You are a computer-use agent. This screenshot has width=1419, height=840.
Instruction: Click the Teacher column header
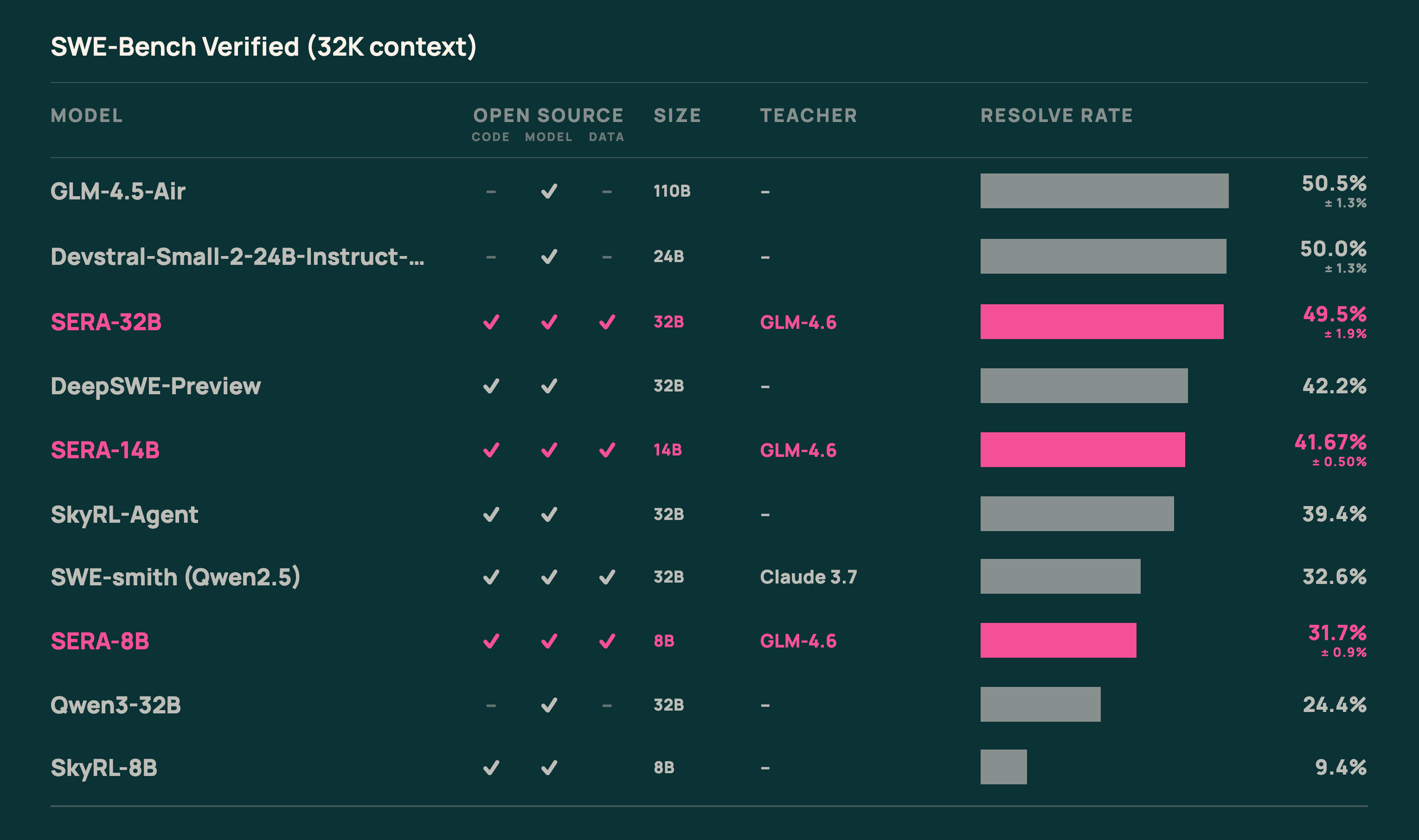(808, 115)
